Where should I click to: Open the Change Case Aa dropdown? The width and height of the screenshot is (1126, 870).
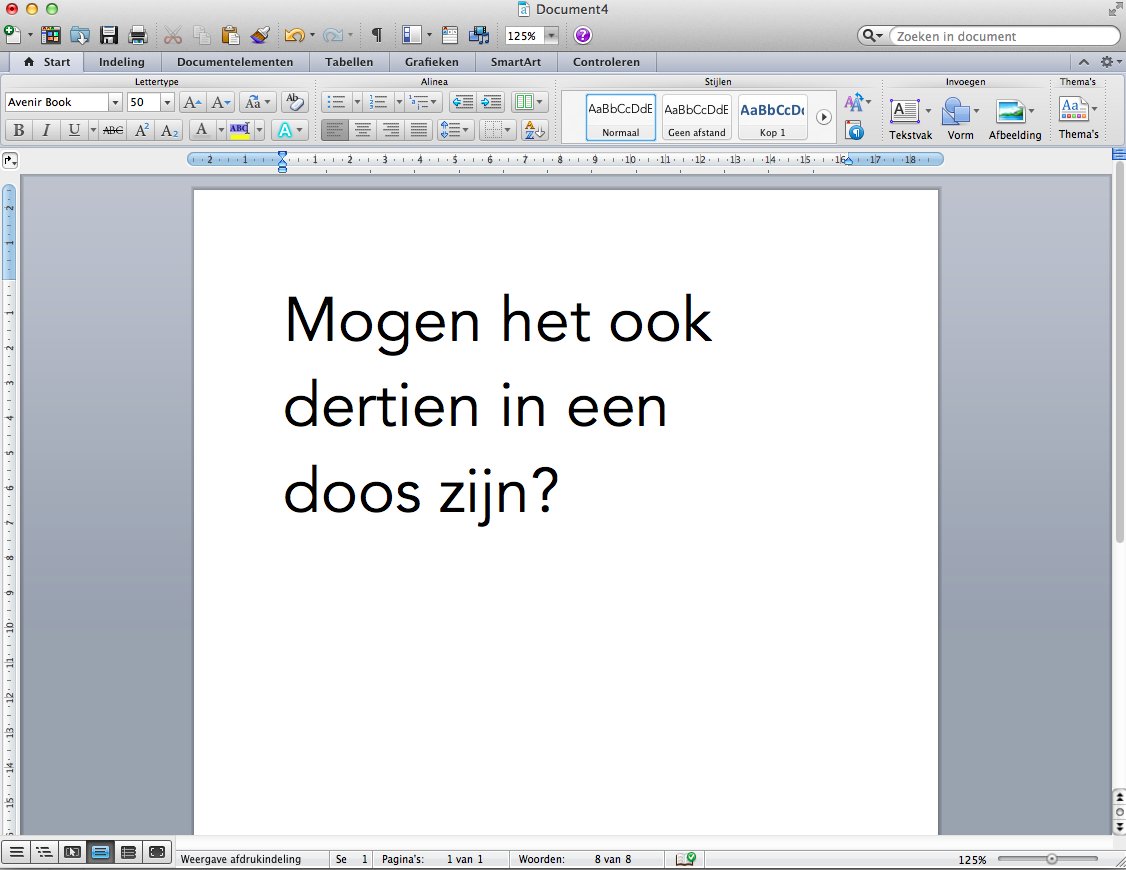coord(257,102)
